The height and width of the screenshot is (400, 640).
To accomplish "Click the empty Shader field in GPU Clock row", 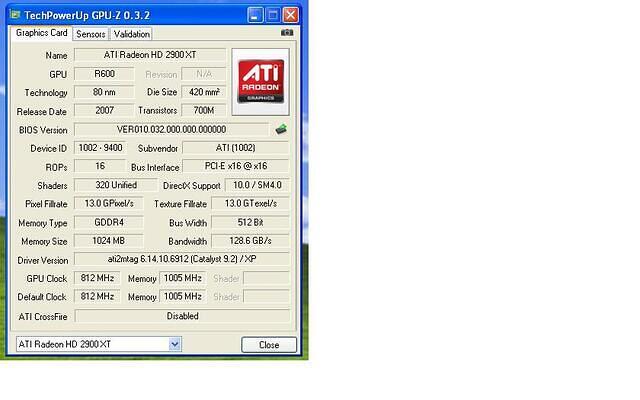I will [266, 278].
